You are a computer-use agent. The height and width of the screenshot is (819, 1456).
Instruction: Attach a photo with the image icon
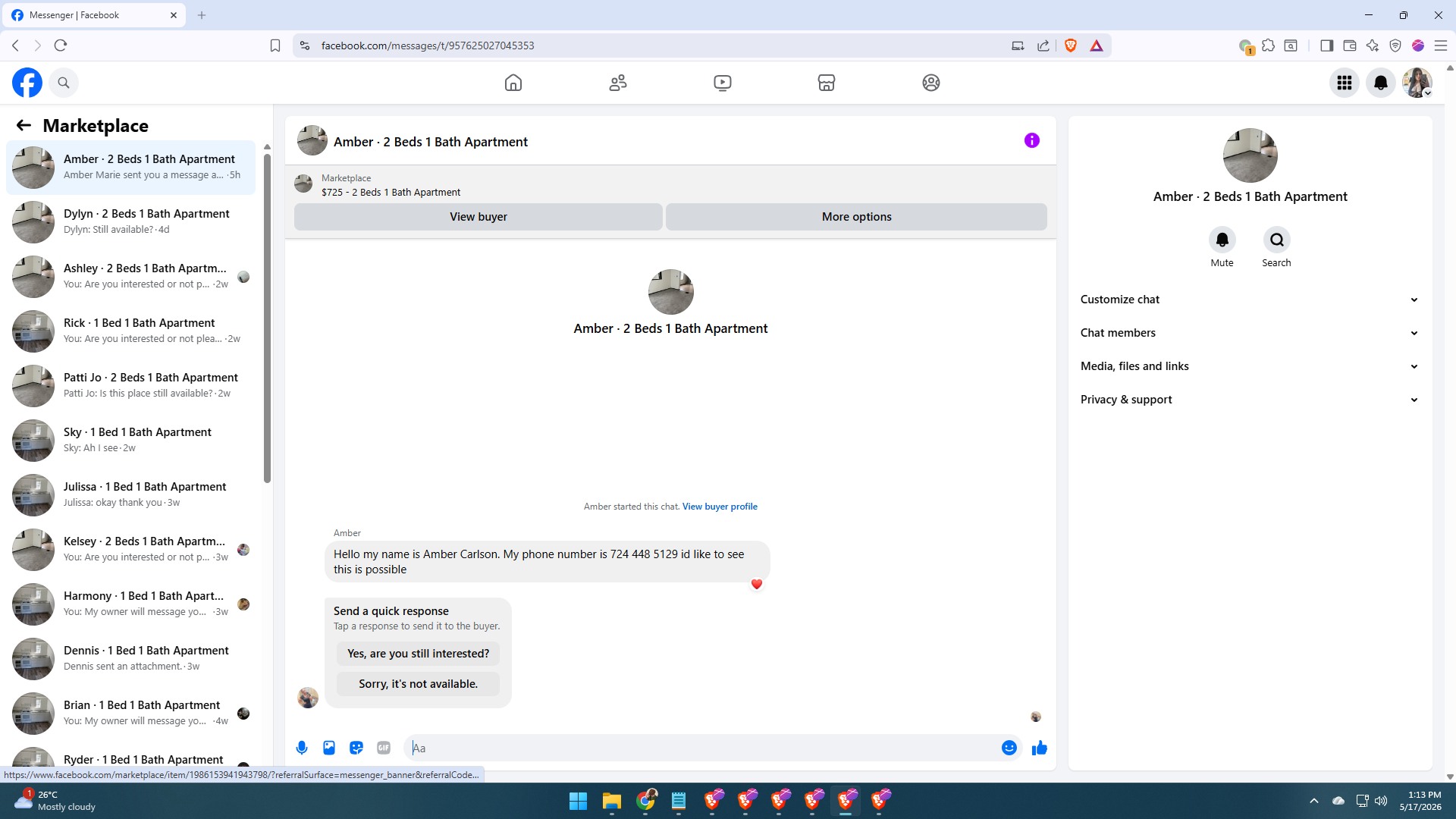[x=329, y=748]
